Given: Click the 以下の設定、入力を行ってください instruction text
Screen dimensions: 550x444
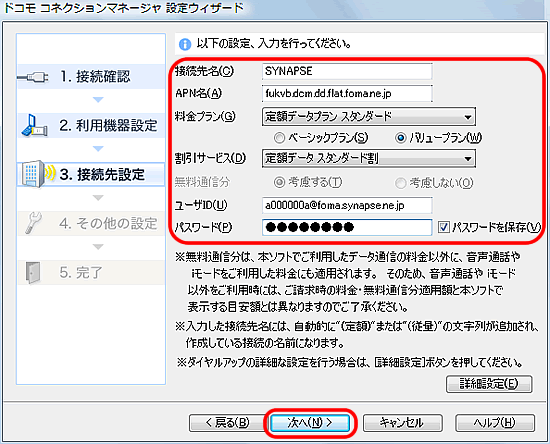Looking at the screenshot, I should (274, 44).
